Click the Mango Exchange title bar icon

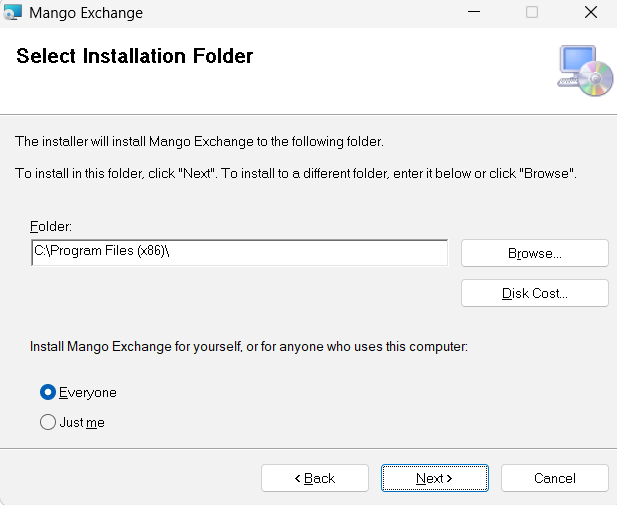(x=13, y=13)
